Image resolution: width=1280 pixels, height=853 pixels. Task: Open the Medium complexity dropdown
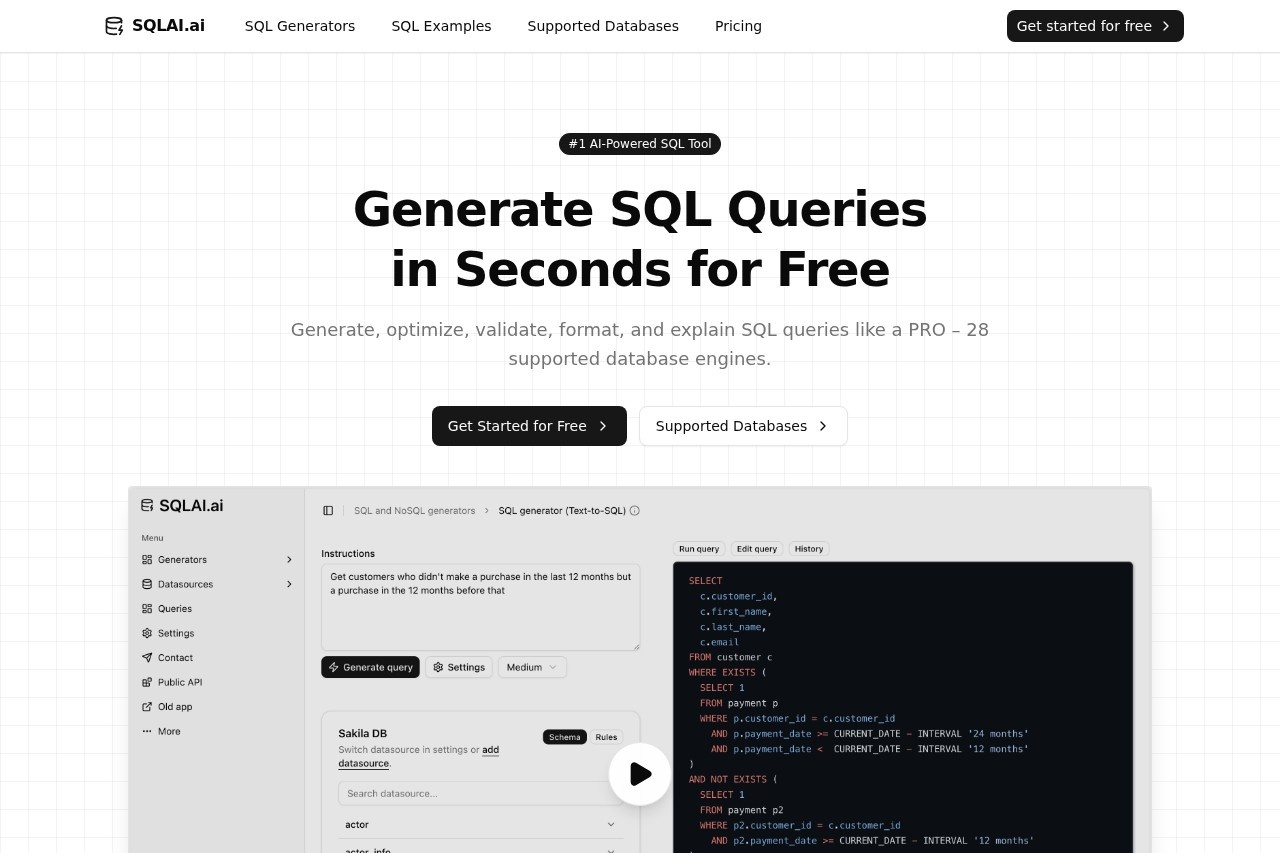(x=533, y=667)
